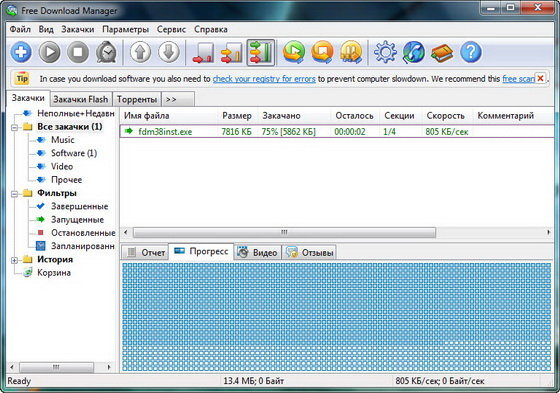Click the tree panel scroll left arrow
The width and height of the screenshot is (560, 393).
[12, 367]
